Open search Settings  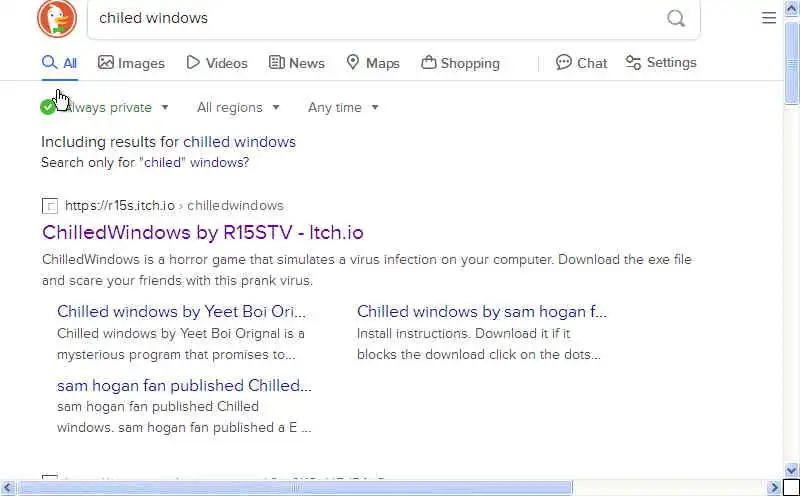coord(661,63)
